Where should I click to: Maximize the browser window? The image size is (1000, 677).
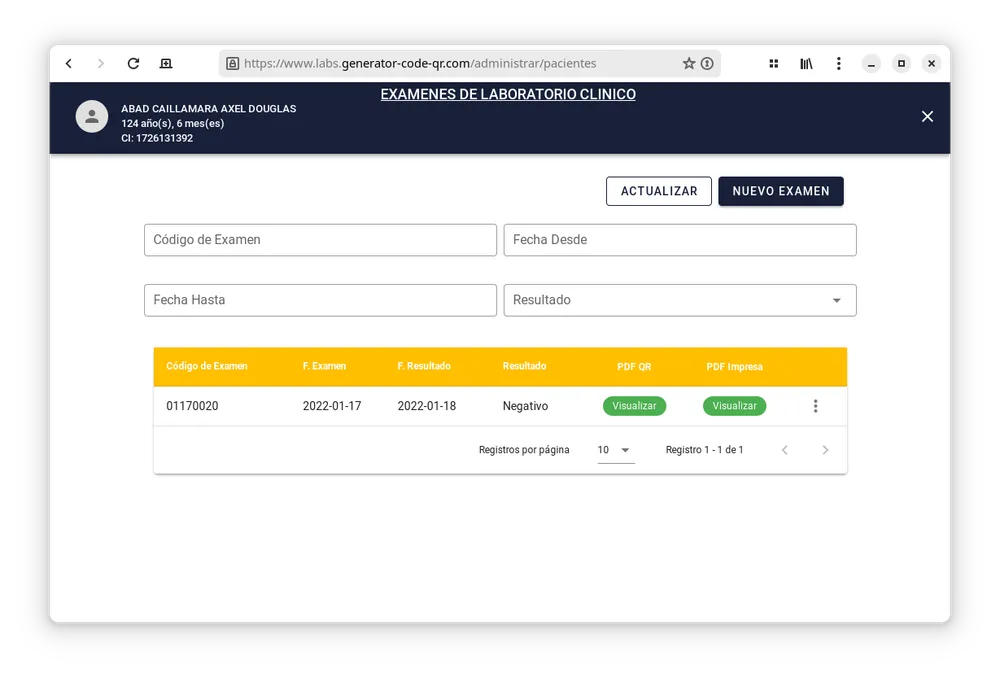(901, 64)
